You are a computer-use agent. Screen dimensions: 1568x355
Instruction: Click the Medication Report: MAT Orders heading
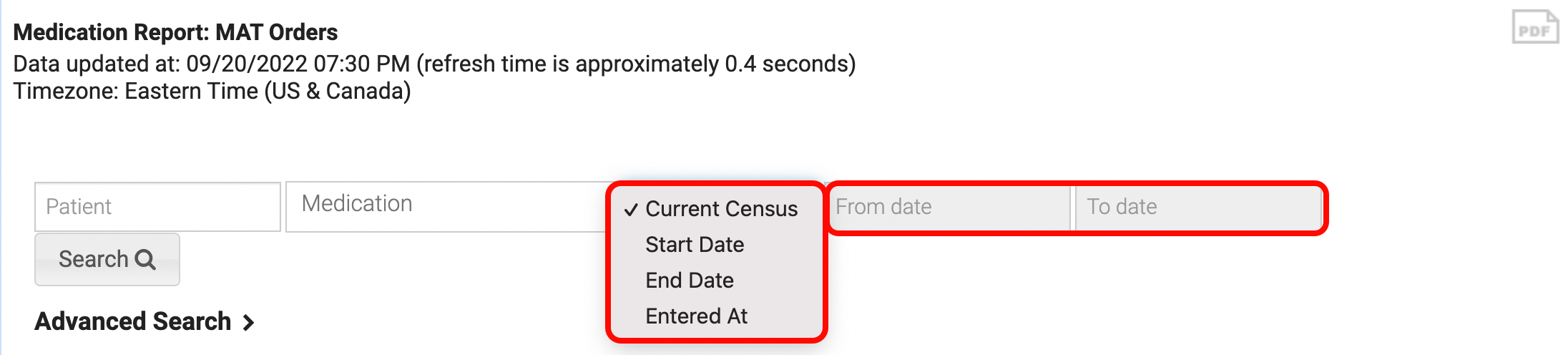pyautogui.click(x=175, y=32)
